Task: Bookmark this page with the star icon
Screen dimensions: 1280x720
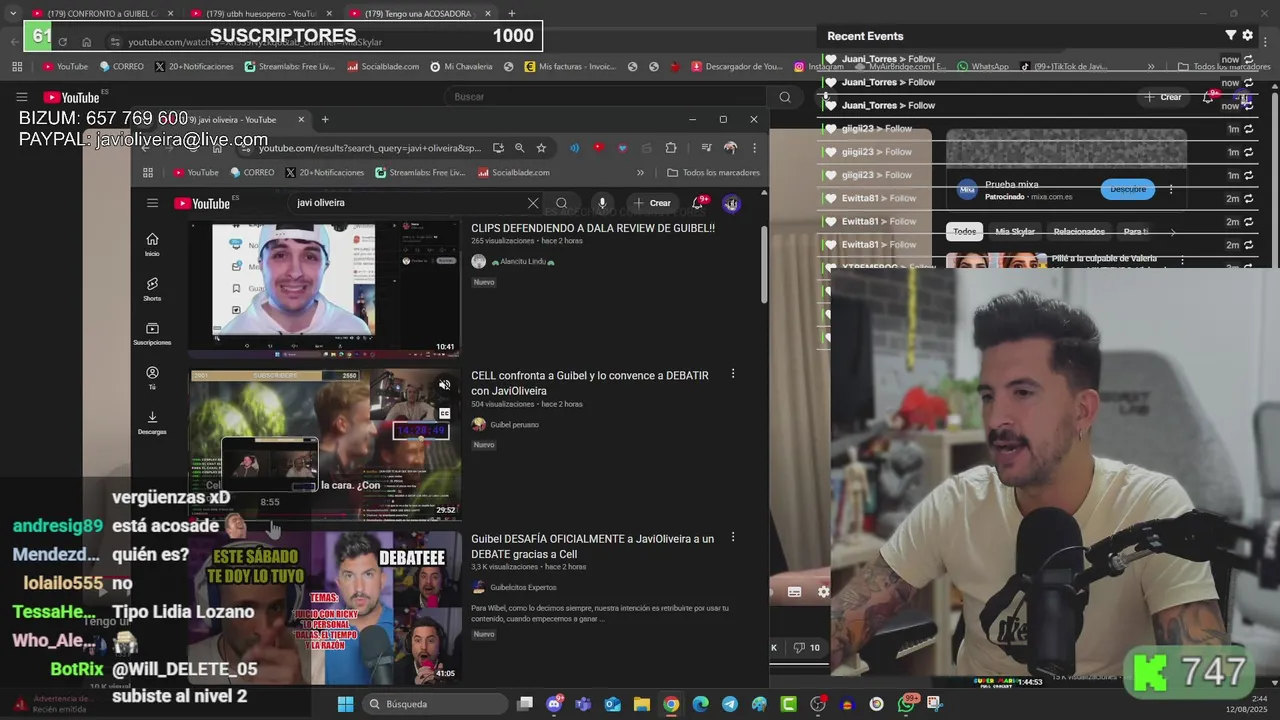Action: [x=541, y=148]
